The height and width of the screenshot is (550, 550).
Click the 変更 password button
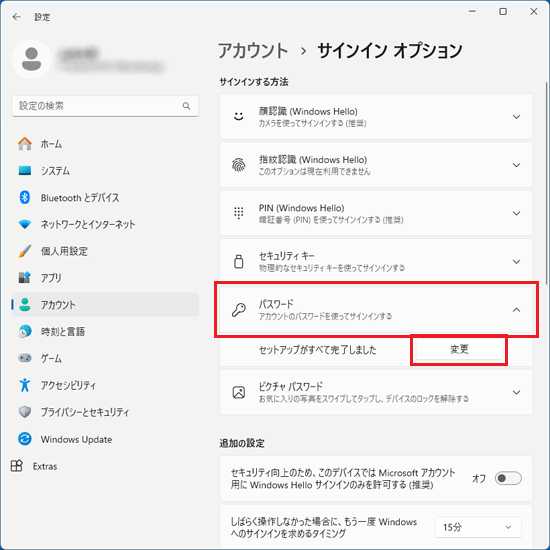[x=459, y=349]
